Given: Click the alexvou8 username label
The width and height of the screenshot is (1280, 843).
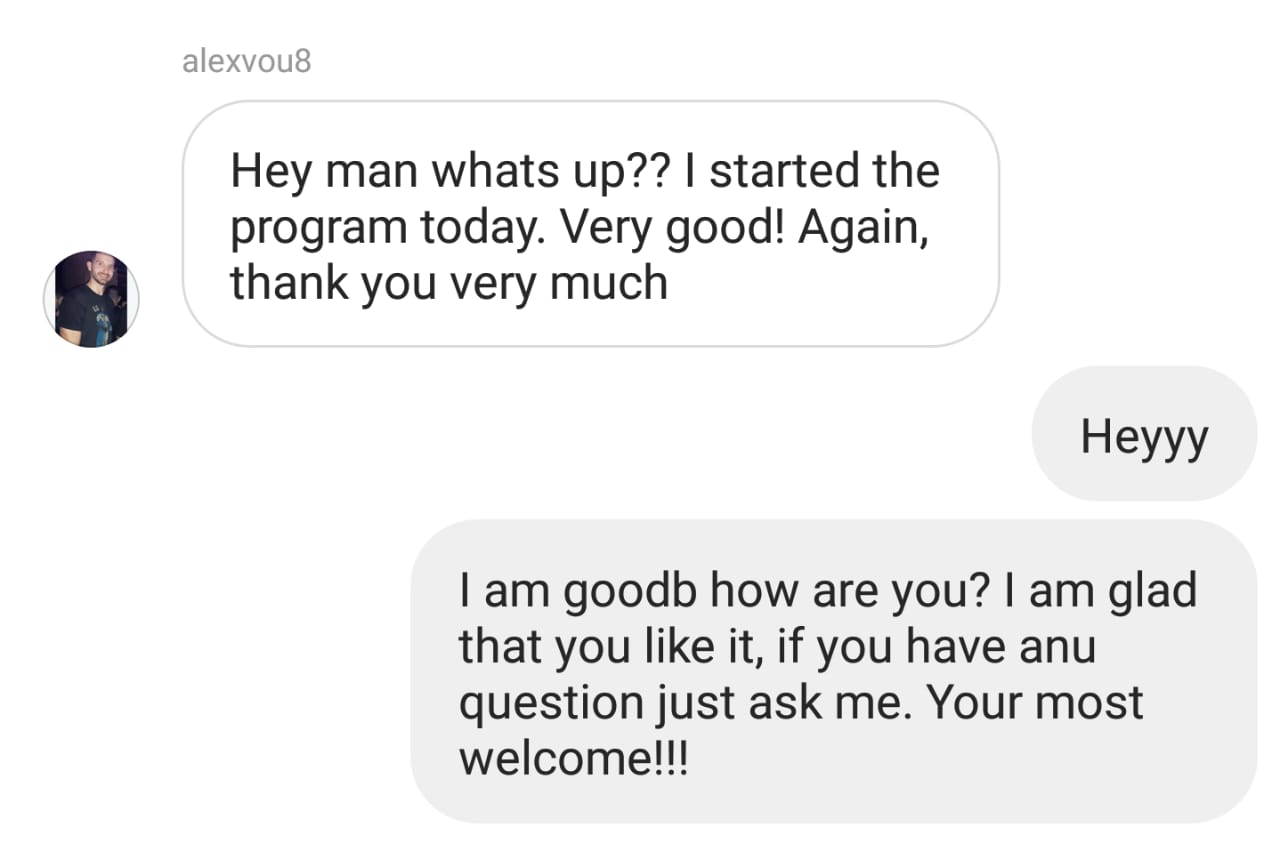Looking at the screenshot, I should (x=247, y=61).
